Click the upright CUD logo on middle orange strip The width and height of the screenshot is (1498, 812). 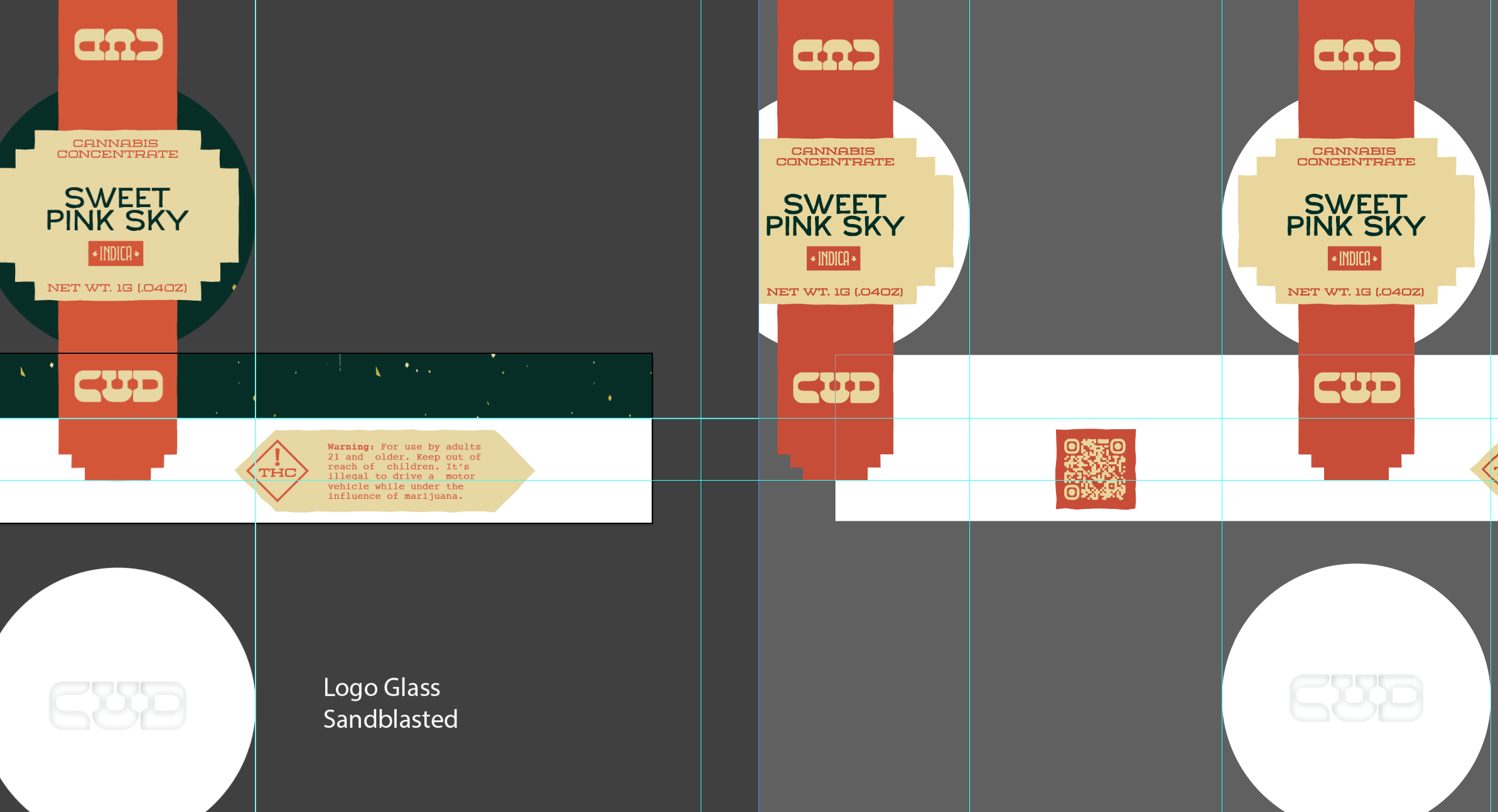tap(836, 387)
